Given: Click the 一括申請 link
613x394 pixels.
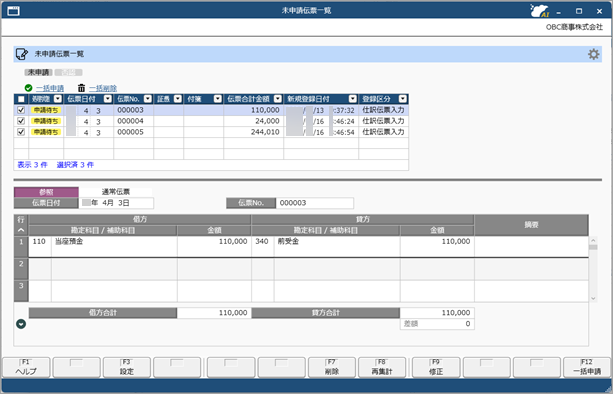Looking at the screenshot, I should [x=50, y=88].
